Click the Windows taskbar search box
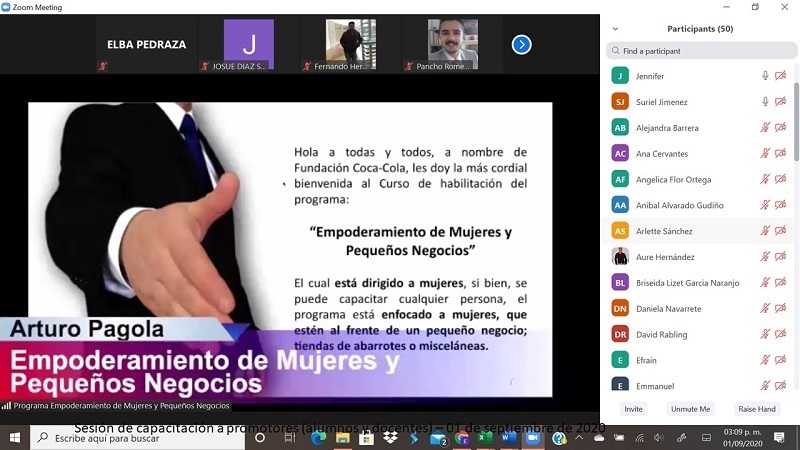 tap(138, 438)
